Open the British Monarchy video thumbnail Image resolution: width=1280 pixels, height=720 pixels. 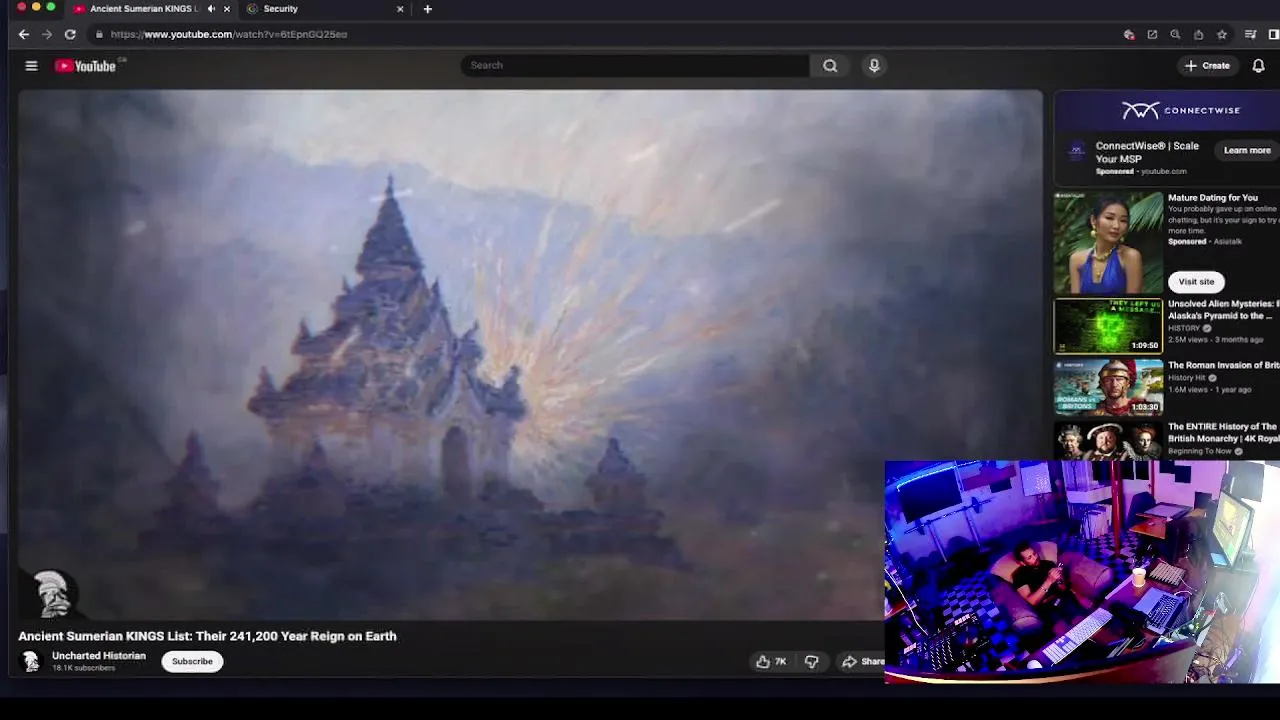coord(1108,441)
